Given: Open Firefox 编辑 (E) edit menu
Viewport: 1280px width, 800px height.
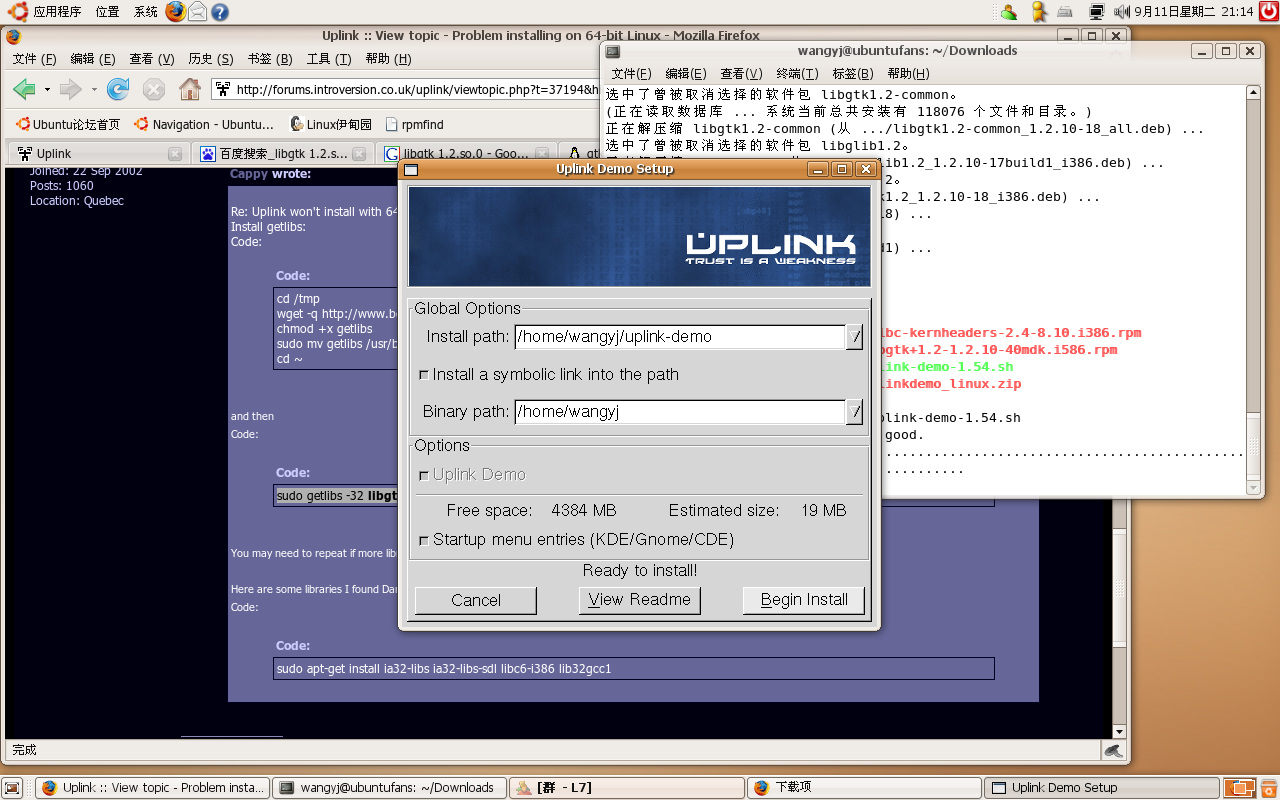Looking at the screenshot, I should coord(93,59).
